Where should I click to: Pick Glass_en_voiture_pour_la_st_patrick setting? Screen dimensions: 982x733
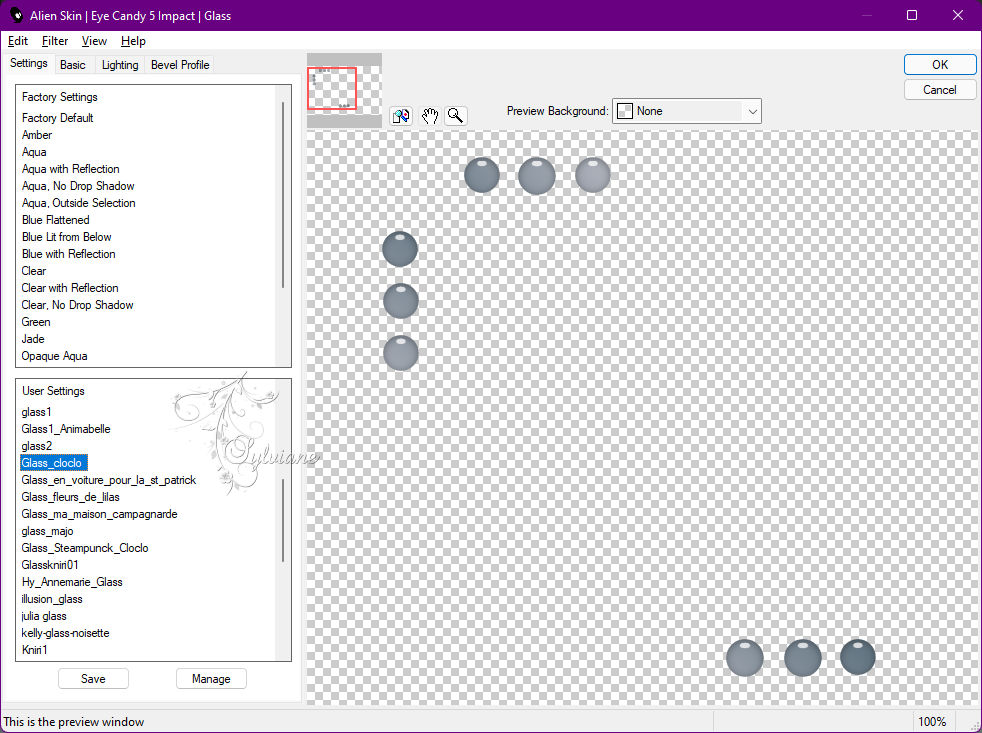tap(108, 479)
